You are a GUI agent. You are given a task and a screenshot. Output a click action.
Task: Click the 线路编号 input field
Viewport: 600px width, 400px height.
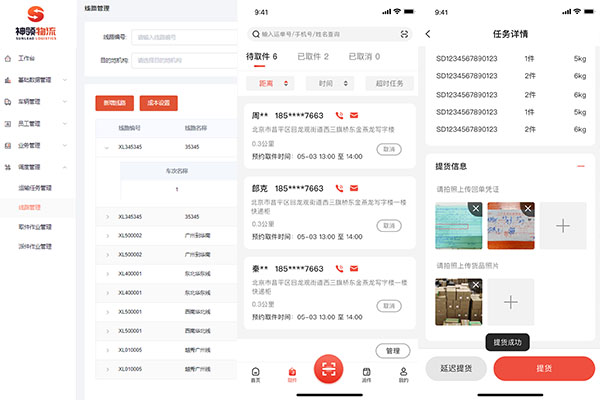point(184,37)
